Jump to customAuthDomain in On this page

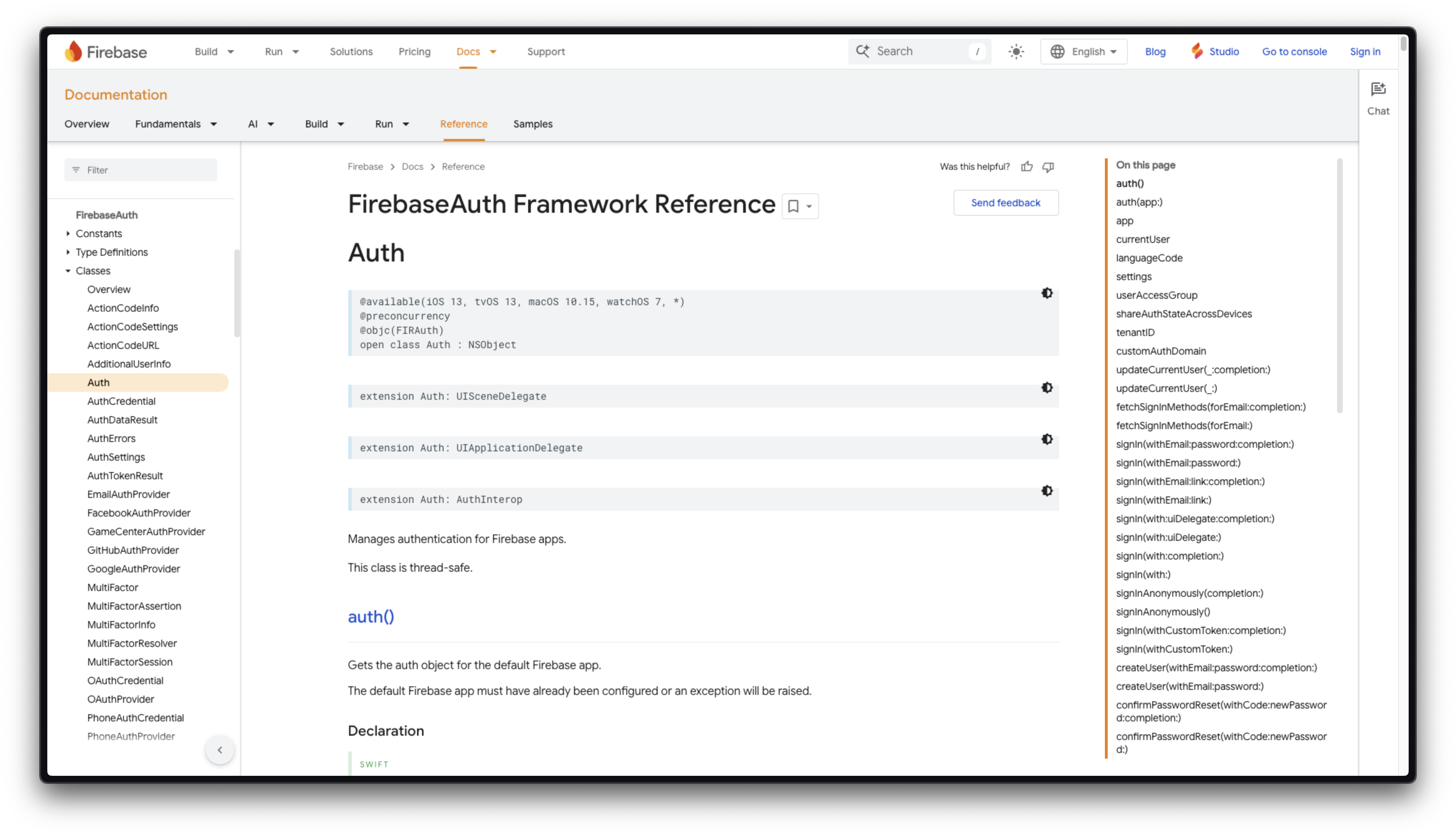[1161, 351]
